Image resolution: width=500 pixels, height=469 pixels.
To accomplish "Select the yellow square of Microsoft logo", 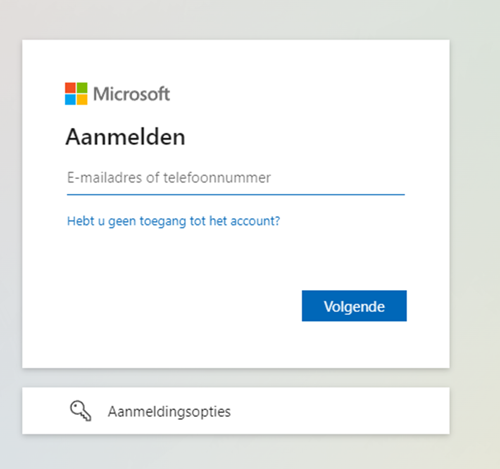I will tap(82, 100).
